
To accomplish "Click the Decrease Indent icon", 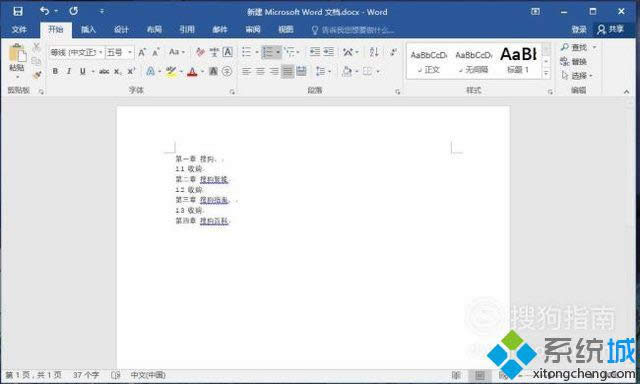I will pos(315,52).
